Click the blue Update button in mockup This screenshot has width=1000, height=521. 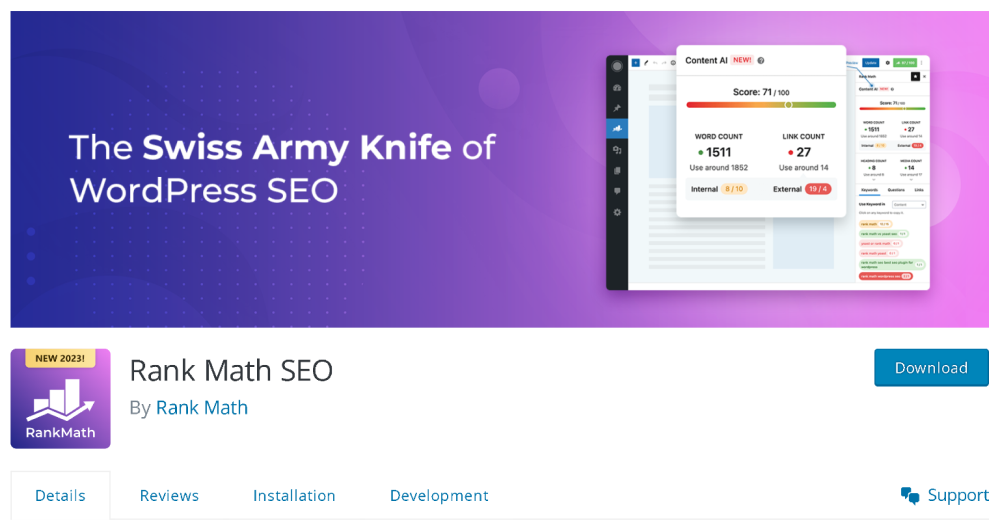tap(871, 62)
